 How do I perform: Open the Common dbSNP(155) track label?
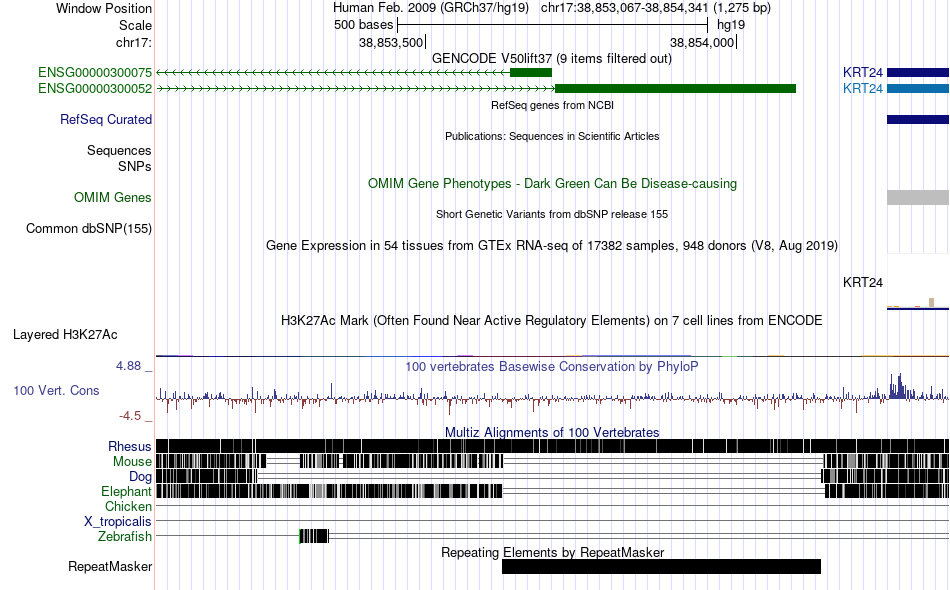tap(89, 228)
